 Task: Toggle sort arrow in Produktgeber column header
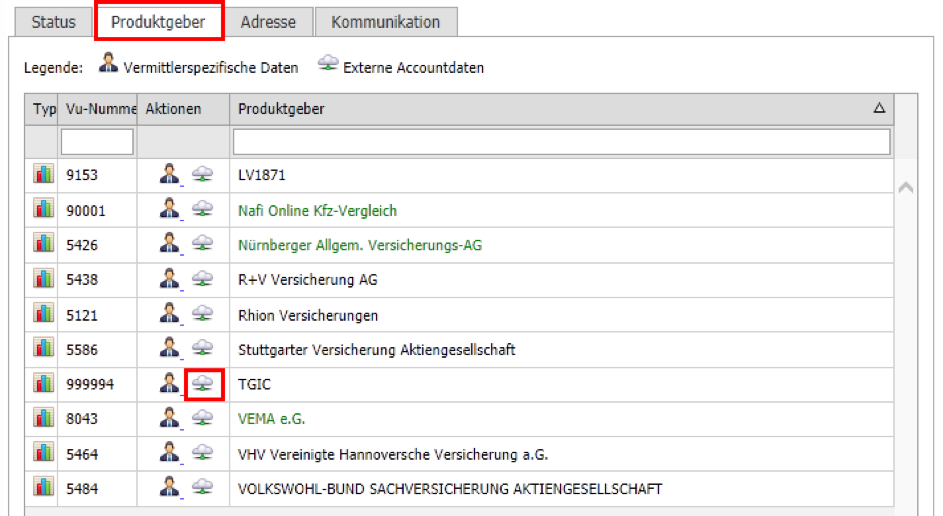879,109
